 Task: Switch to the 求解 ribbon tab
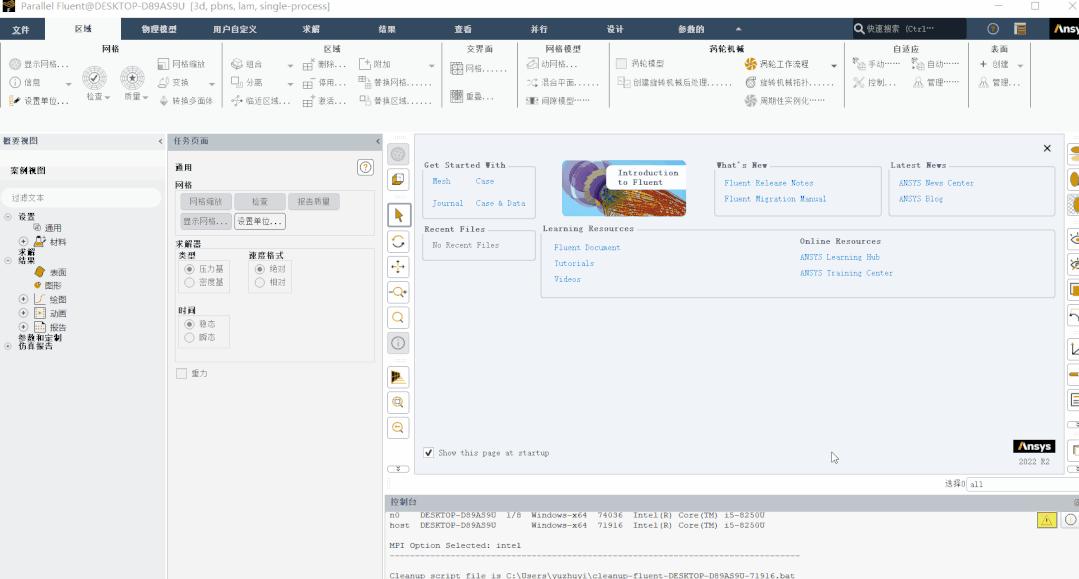[x=311, y=30]
